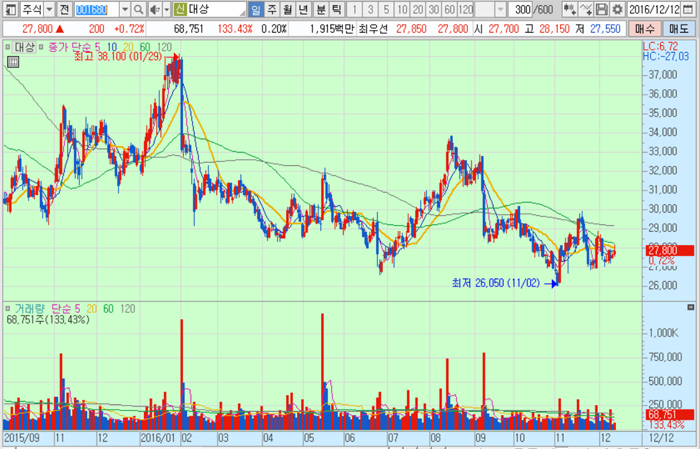Viewport: 700px width, 449px height.
Task: Click the add candlestick chart type icon
Action: (569, 9)
